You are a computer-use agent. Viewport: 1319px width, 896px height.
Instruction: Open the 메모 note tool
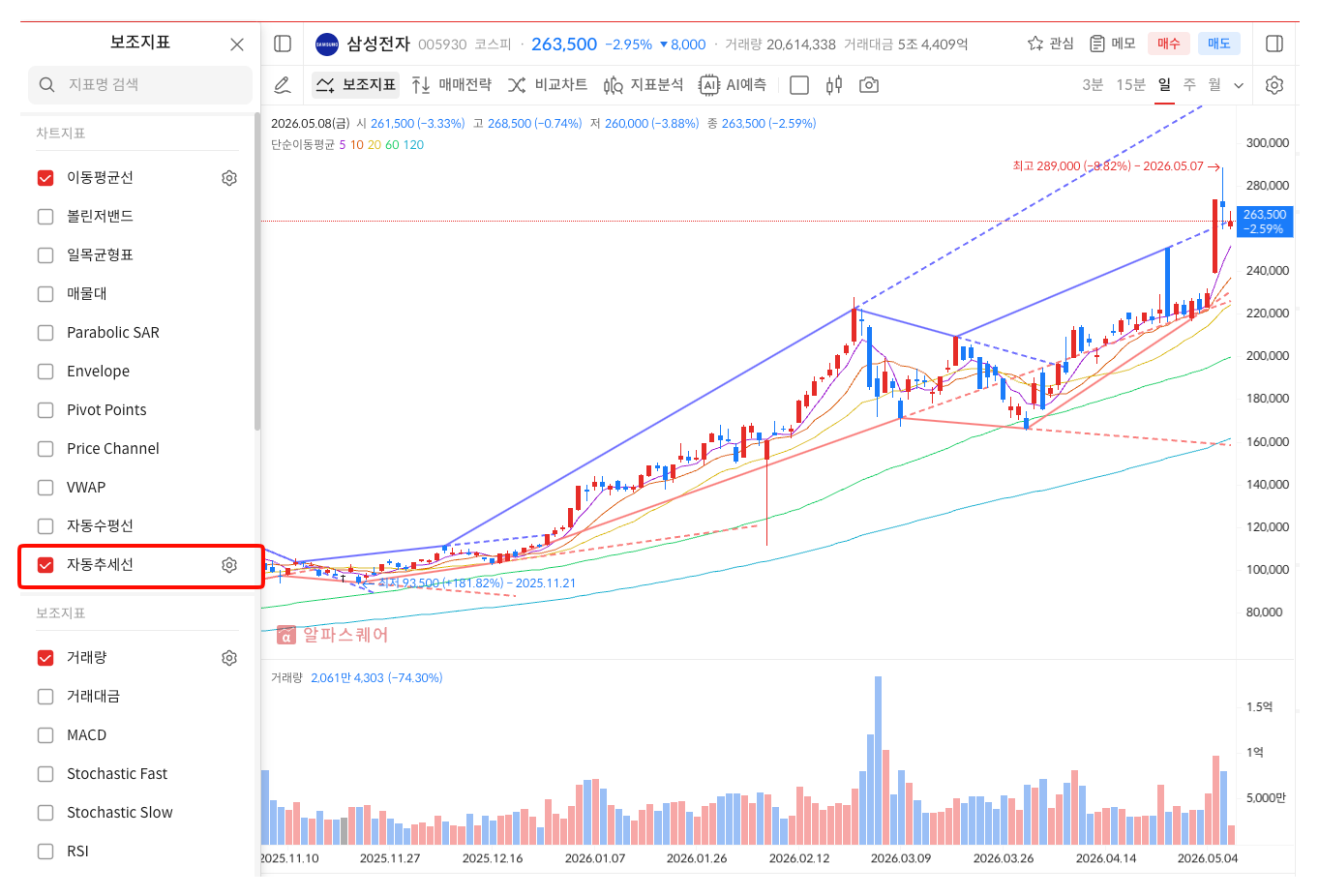(x=1112, y=44)
